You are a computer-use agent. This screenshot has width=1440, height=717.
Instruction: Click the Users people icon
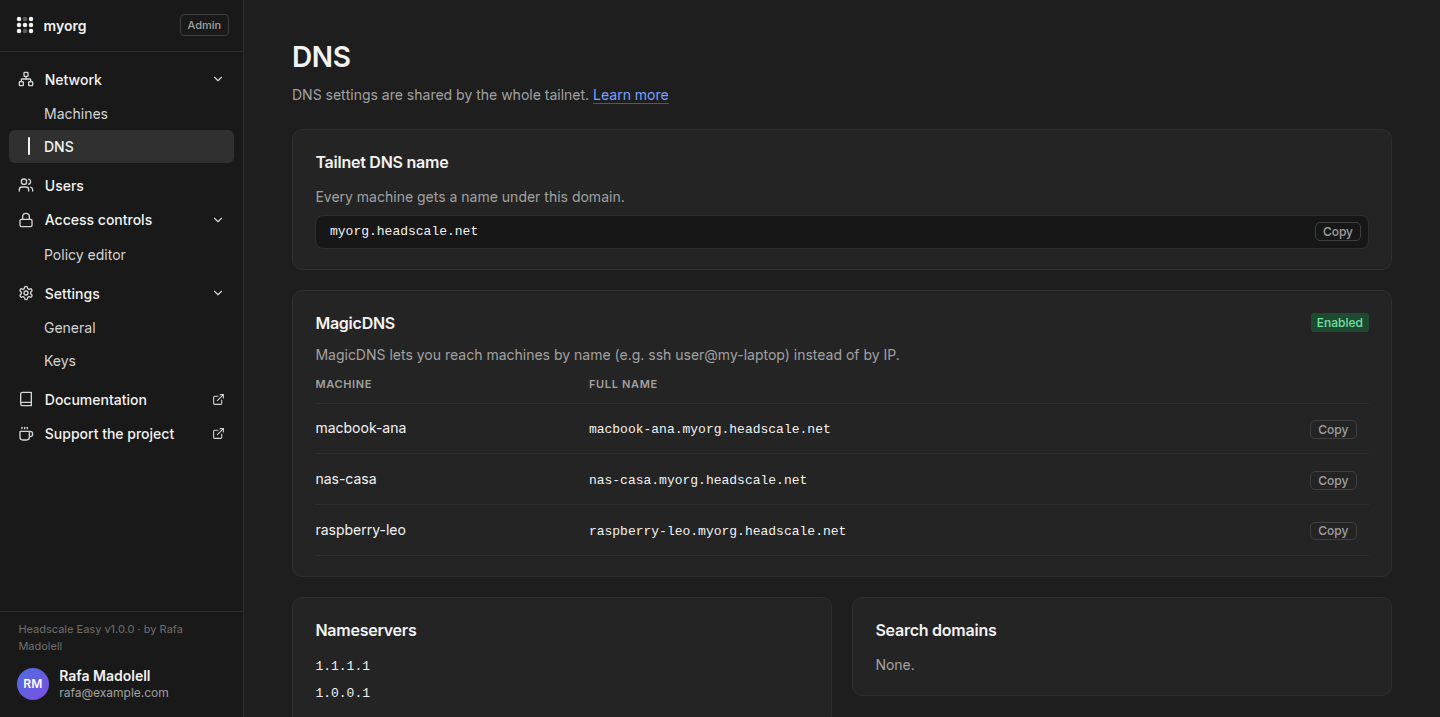click(x=26, y=186)
